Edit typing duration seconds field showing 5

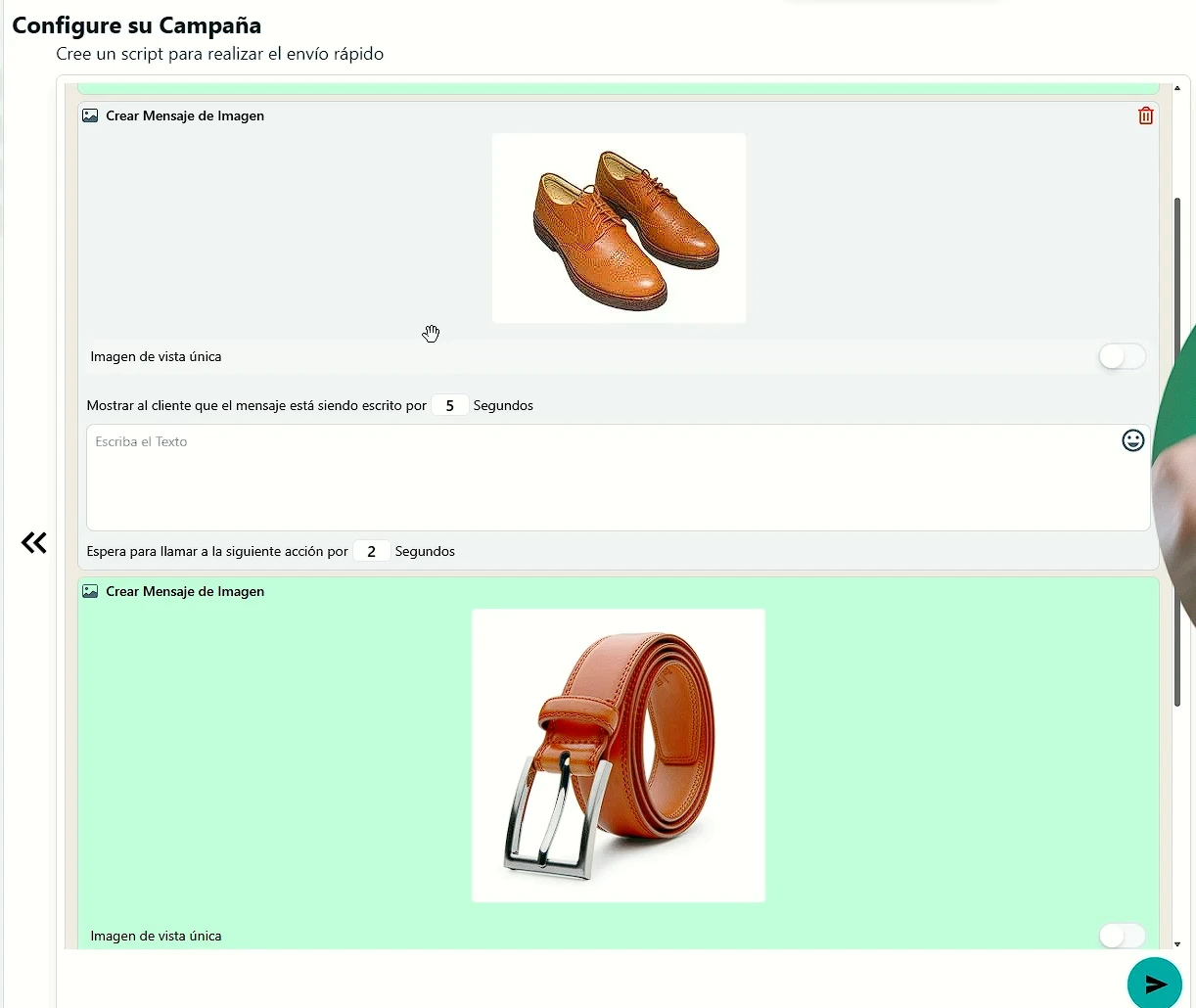[x=450, y=405]
